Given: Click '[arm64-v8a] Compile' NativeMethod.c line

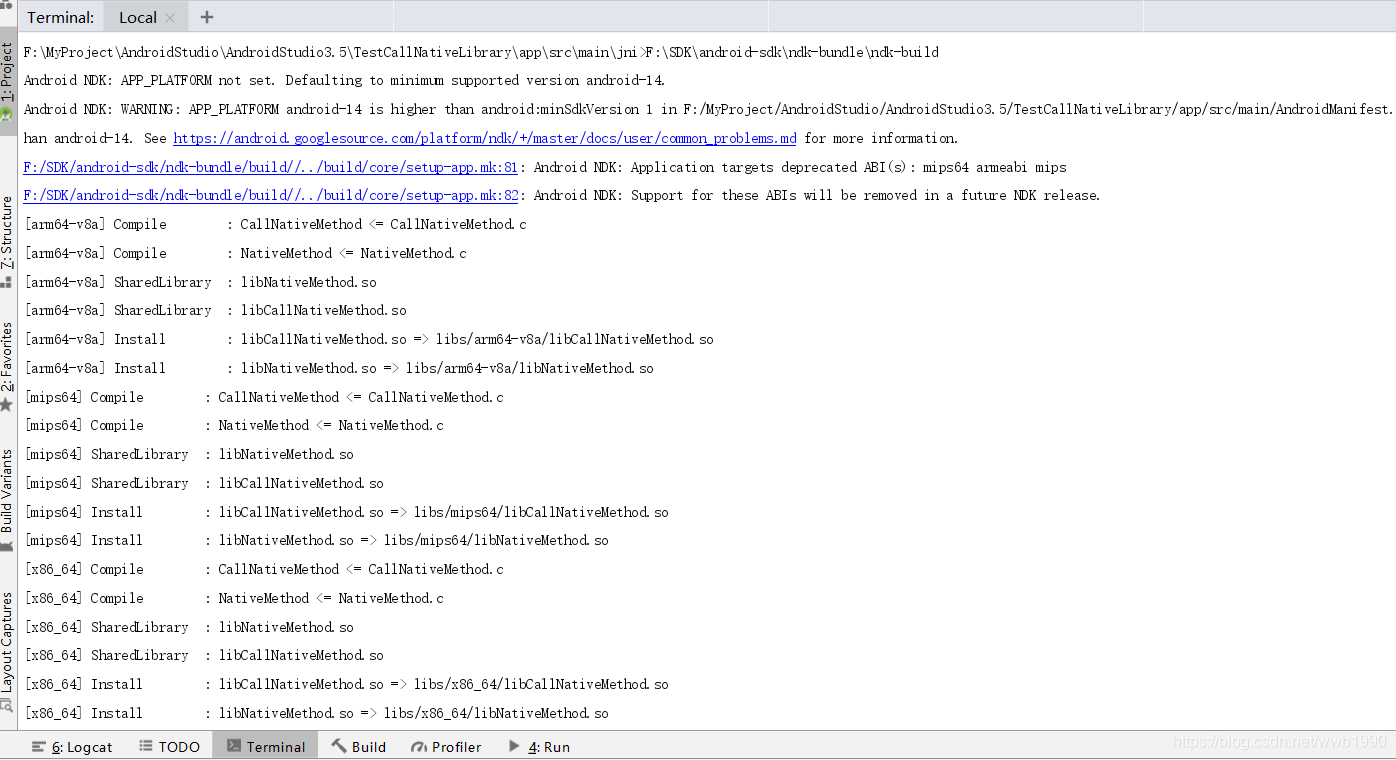Looking at the screenshot, I should 245,253.
